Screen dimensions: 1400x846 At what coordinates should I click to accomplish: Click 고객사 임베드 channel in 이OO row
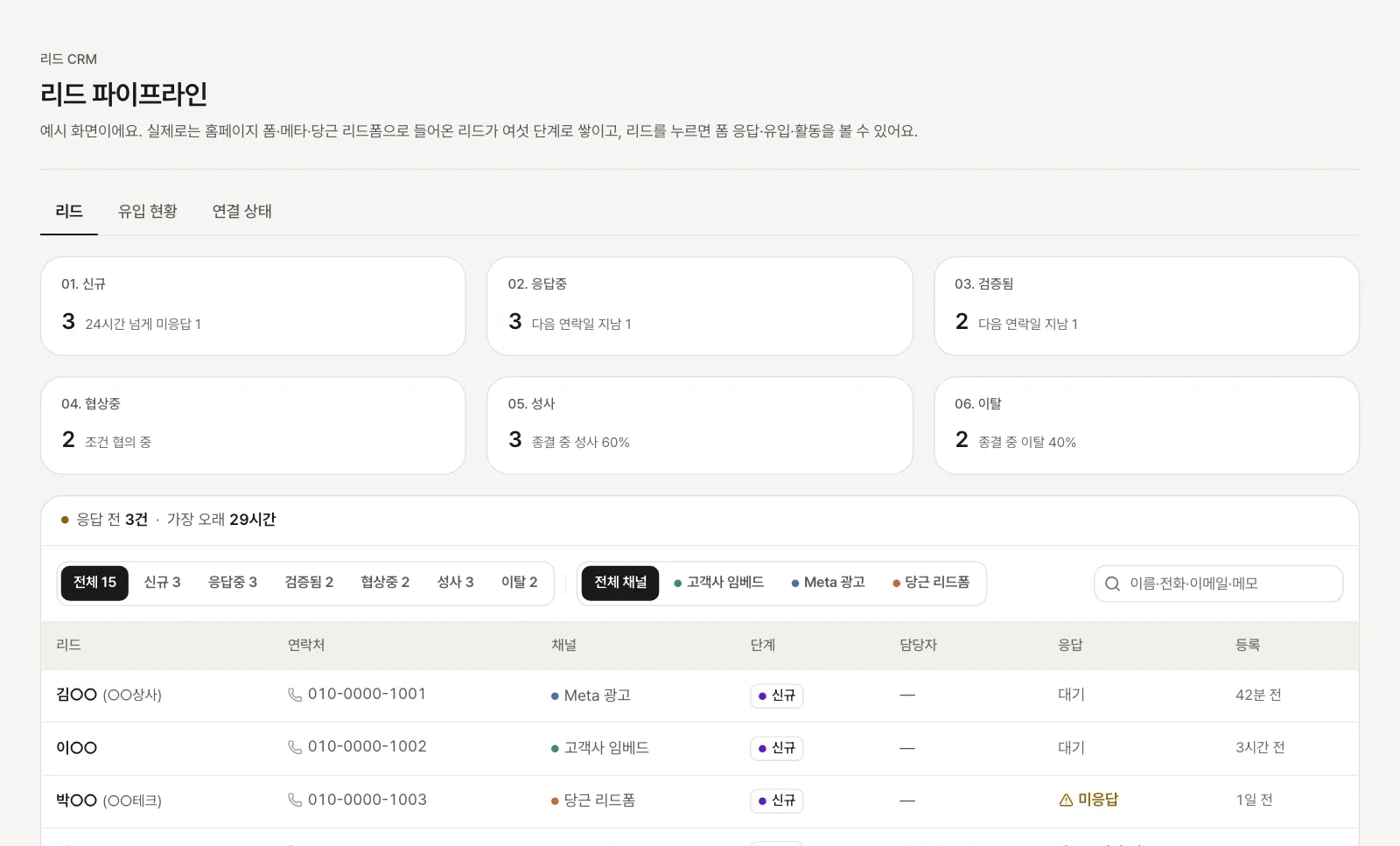point(600,748)
